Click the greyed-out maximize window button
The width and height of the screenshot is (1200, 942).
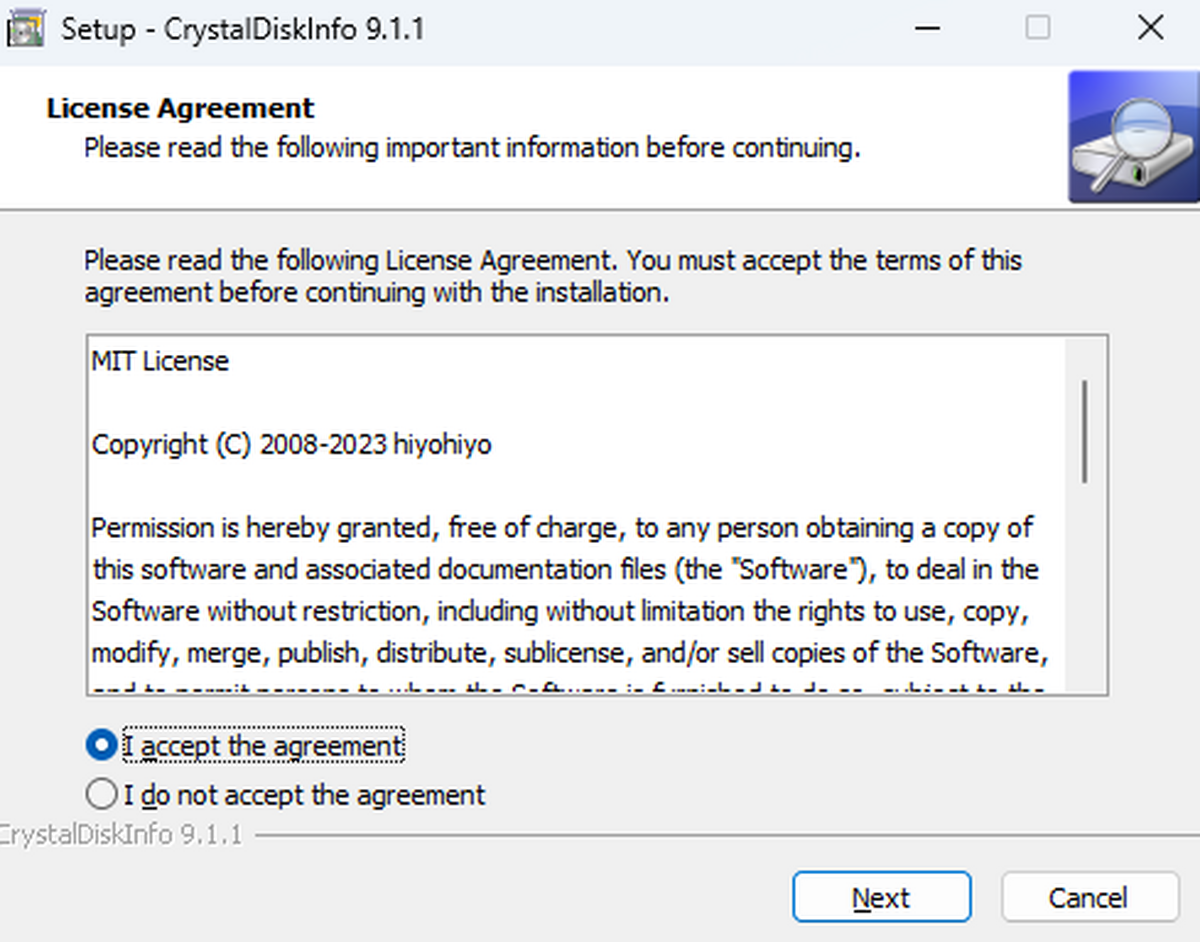point(1038,28)
